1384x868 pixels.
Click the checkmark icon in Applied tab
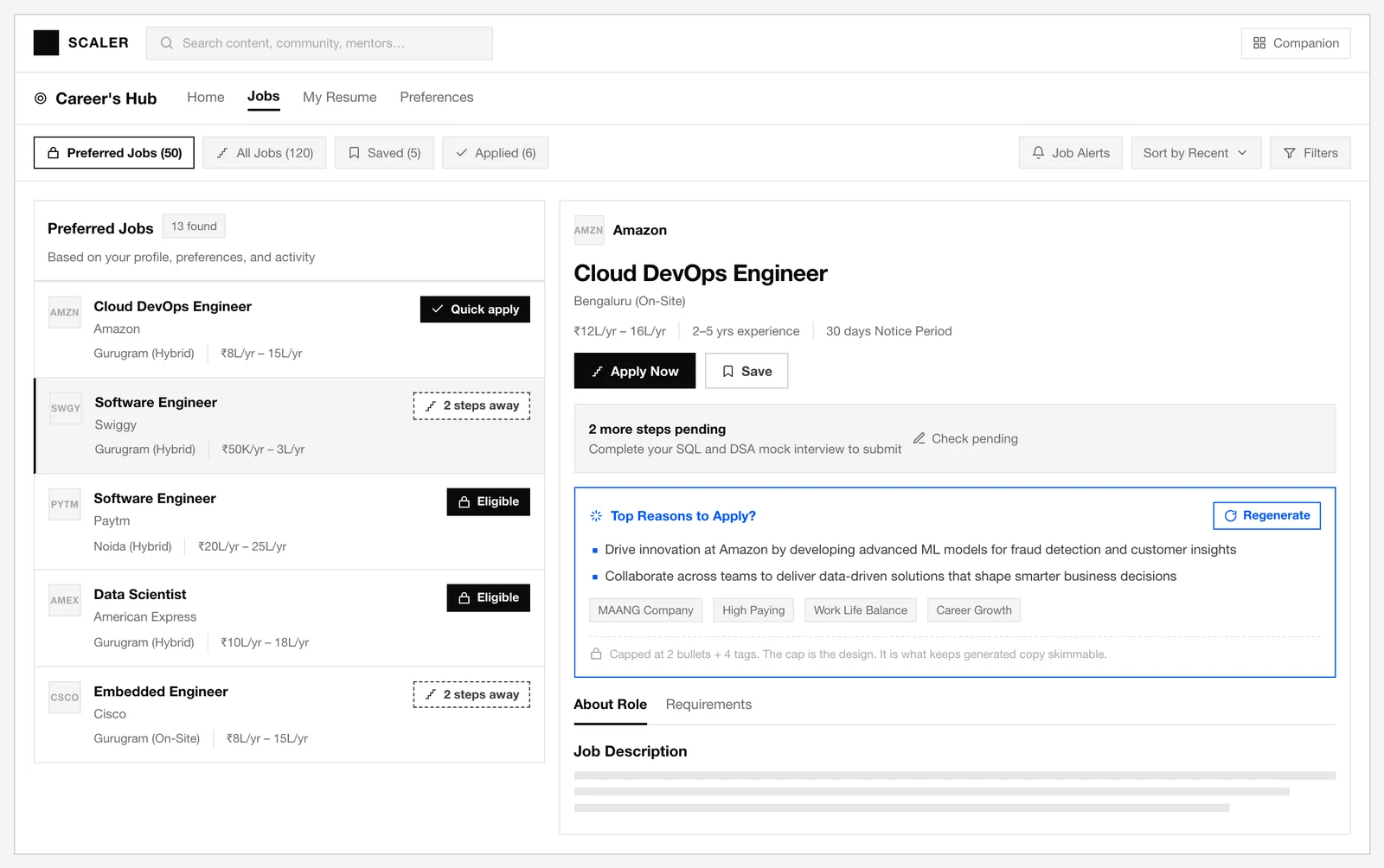pyautogui.click(x=462, y=153)
